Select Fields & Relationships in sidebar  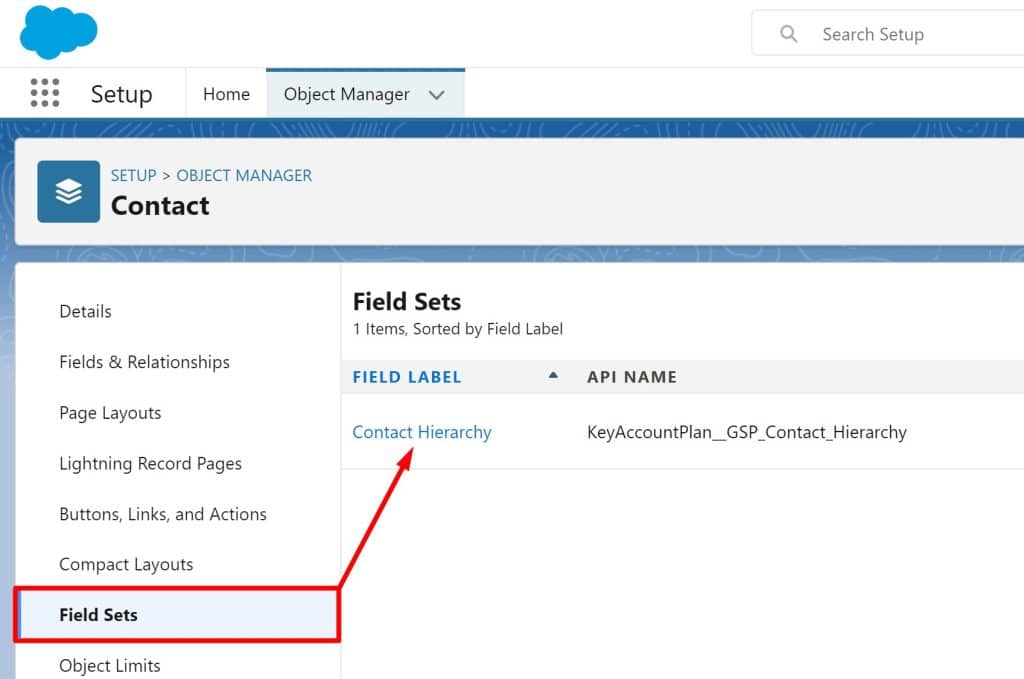[x=144, y=362]
